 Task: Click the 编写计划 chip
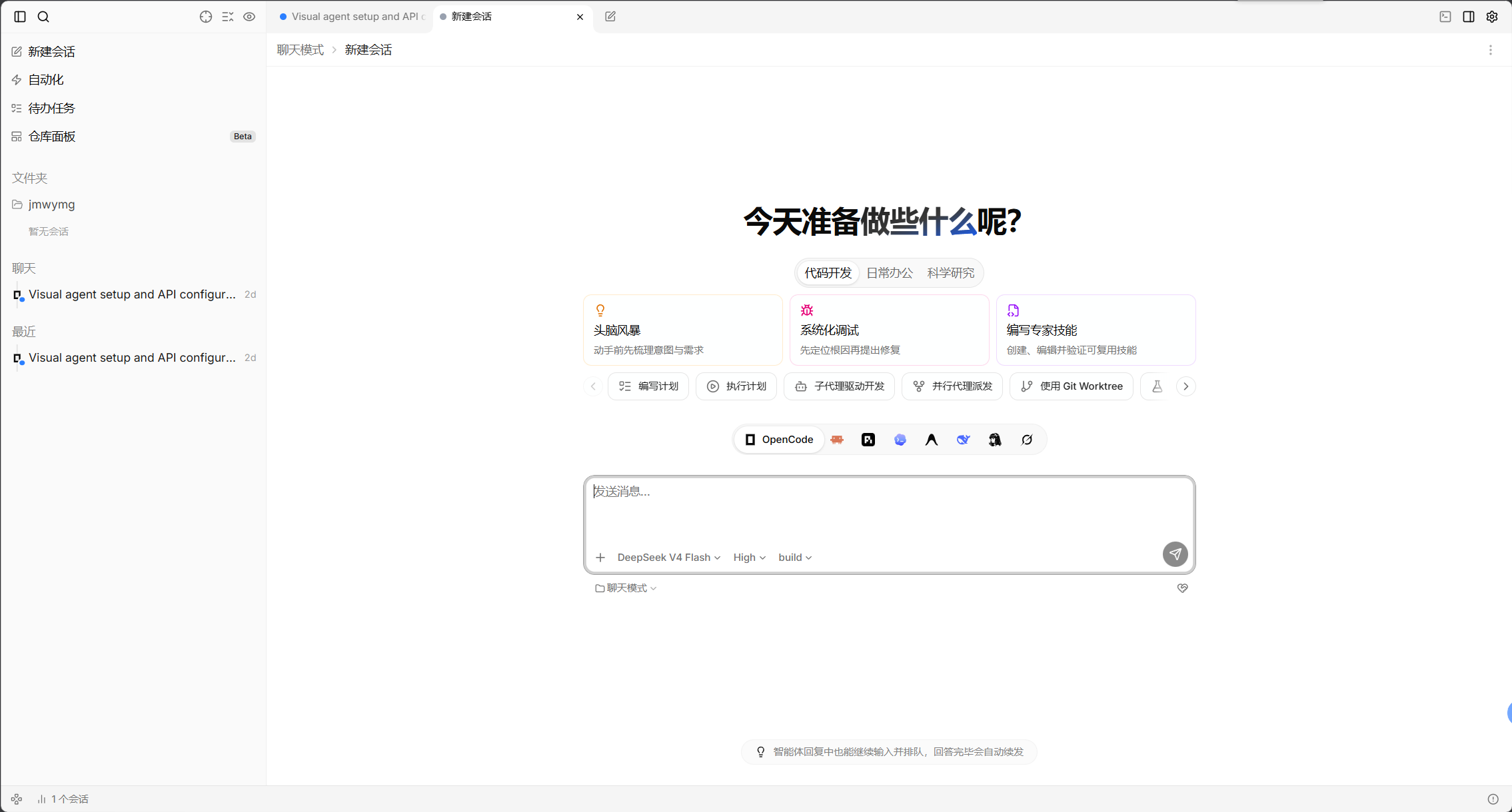(648, 386)
